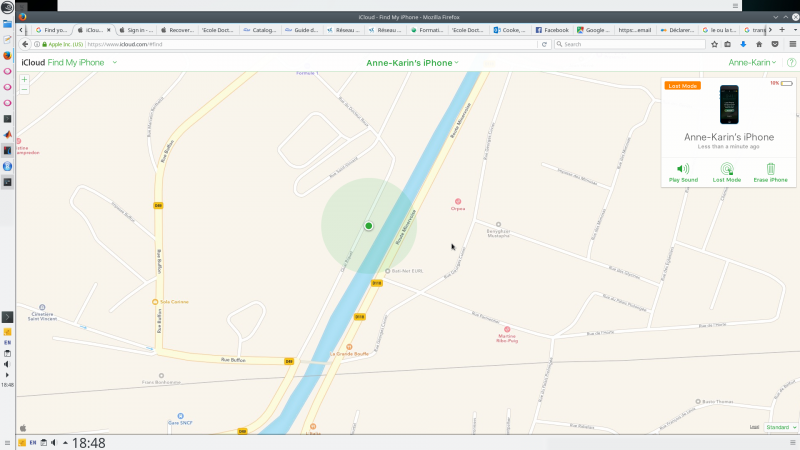
Task: Zoom in the map with plus button
Action: [x=24, y=80]
